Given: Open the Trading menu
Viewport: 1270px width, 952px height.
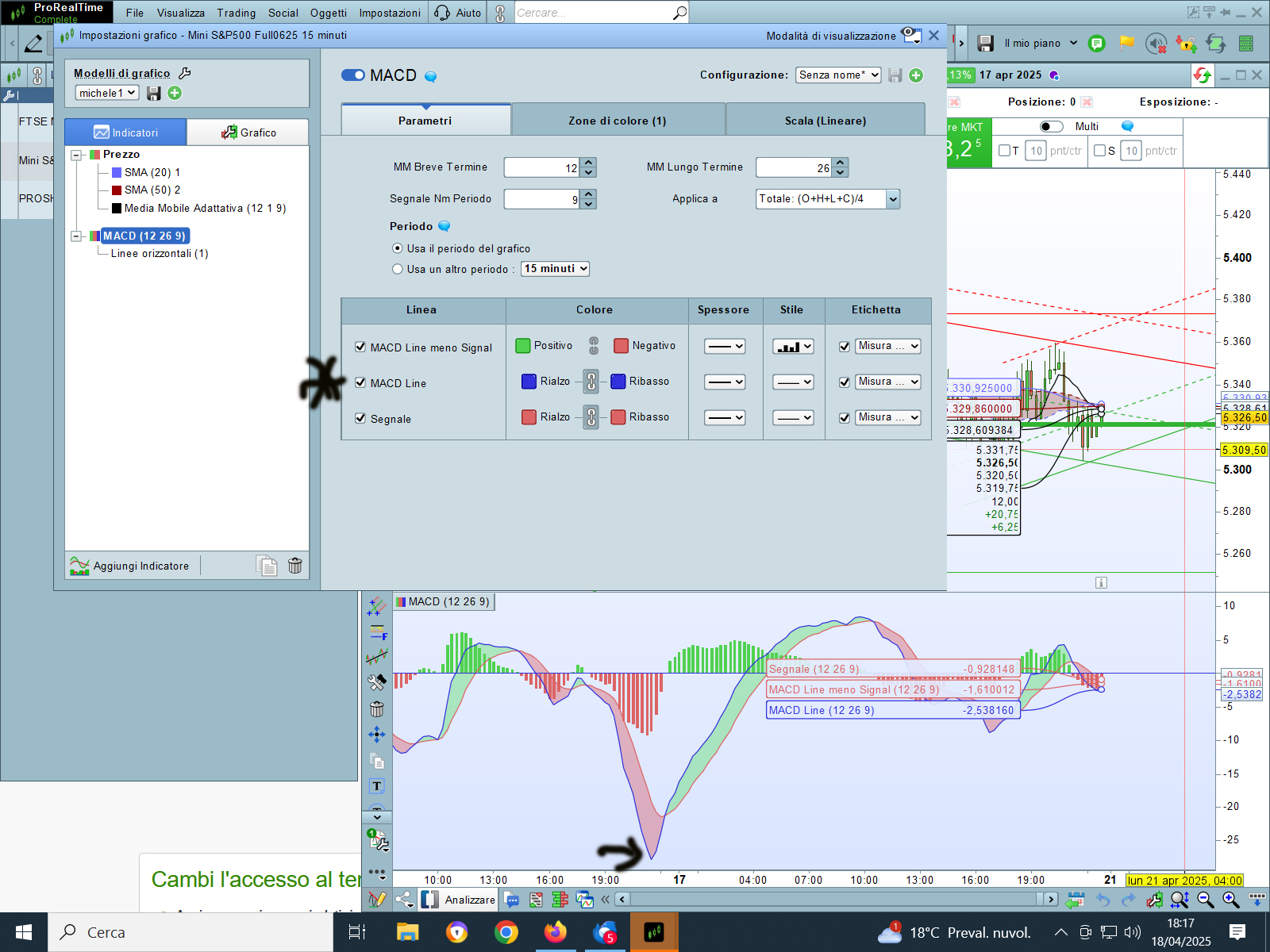Looking at the screenshot, I should (237, 13).
